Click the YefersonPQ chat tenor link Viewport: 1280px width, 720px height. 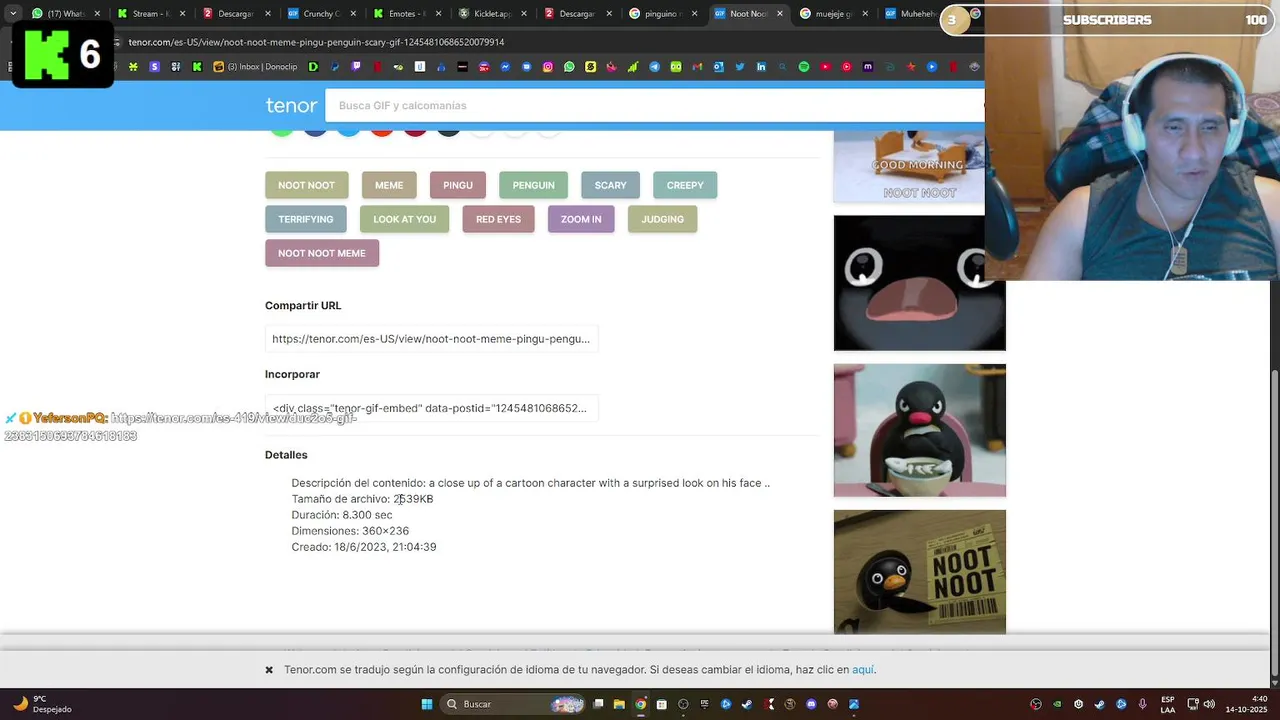pyautogui.click(x=180, y=427)
